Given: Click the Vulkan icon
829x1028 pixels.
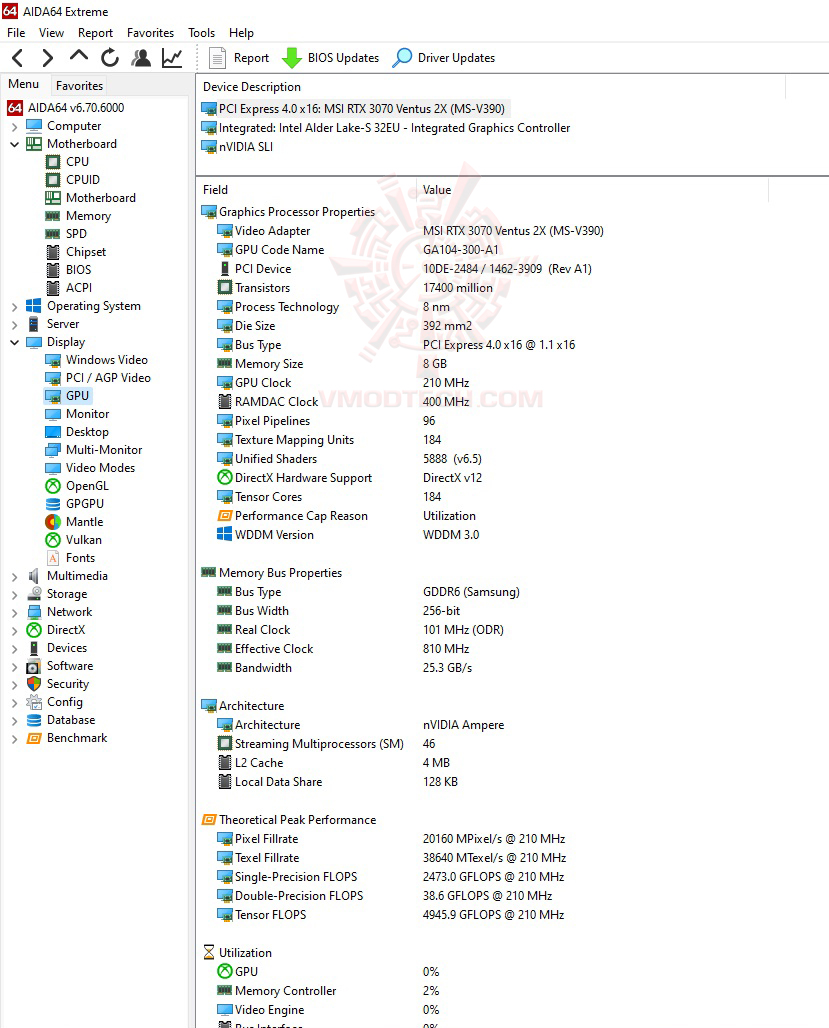Looking at the screenshot, I should [x=53, y=540].
